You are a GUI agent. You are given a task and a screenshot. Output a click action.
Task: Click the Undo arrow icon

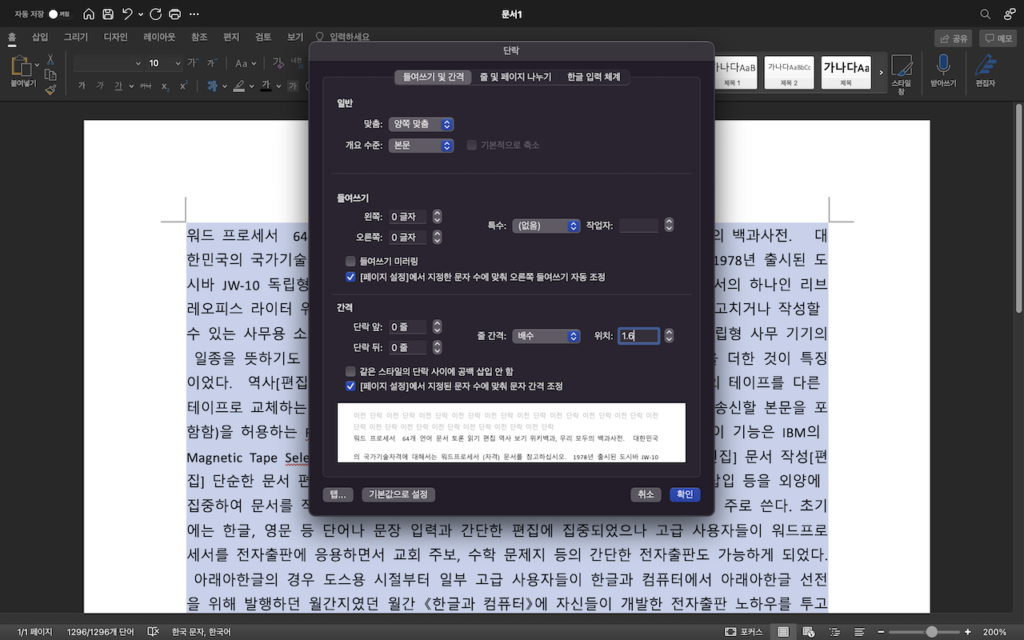click(x=127, y=14)
